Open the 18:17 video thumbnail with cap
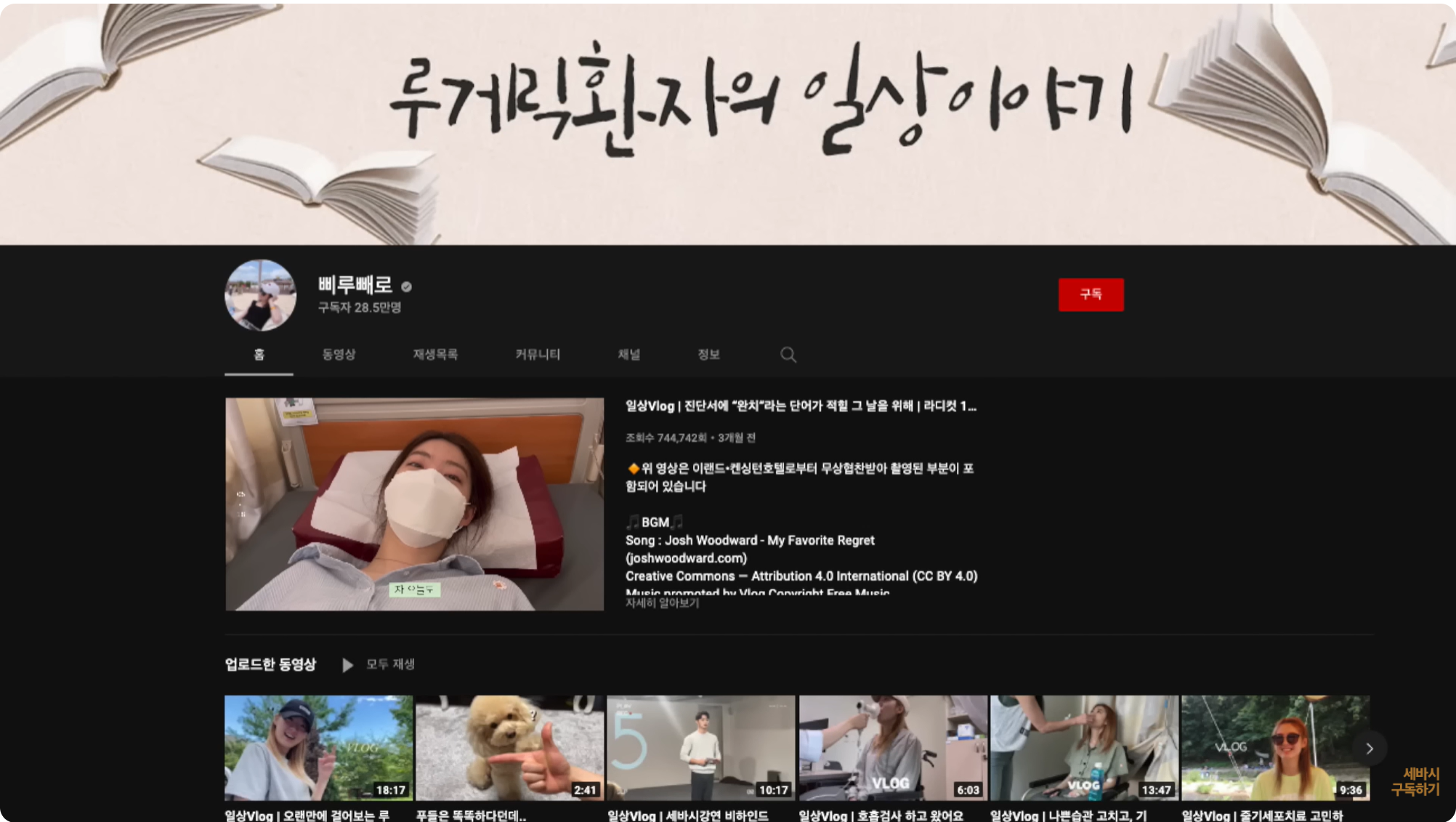1456x822 pixels. [318, 748]
